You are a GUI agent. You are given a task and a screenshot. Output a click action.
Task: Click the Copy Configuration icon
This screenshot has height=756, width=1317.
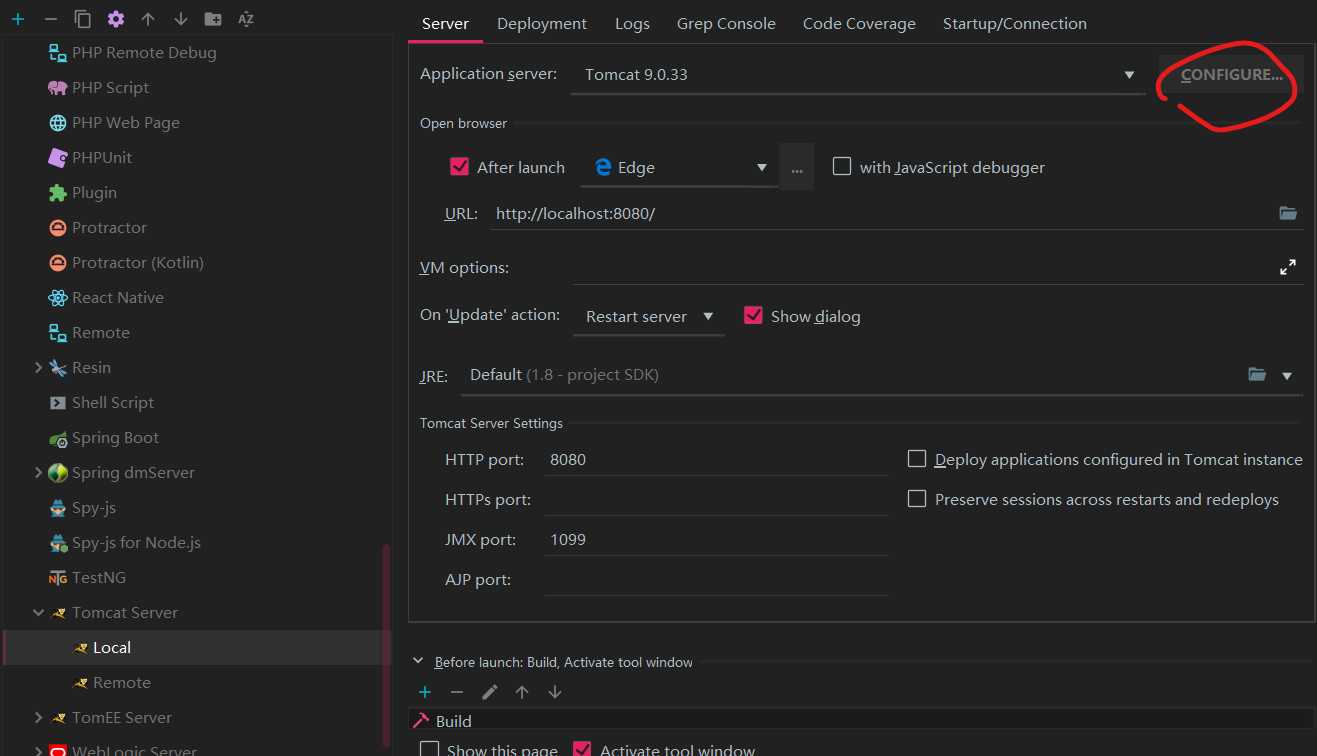[83, 19]
